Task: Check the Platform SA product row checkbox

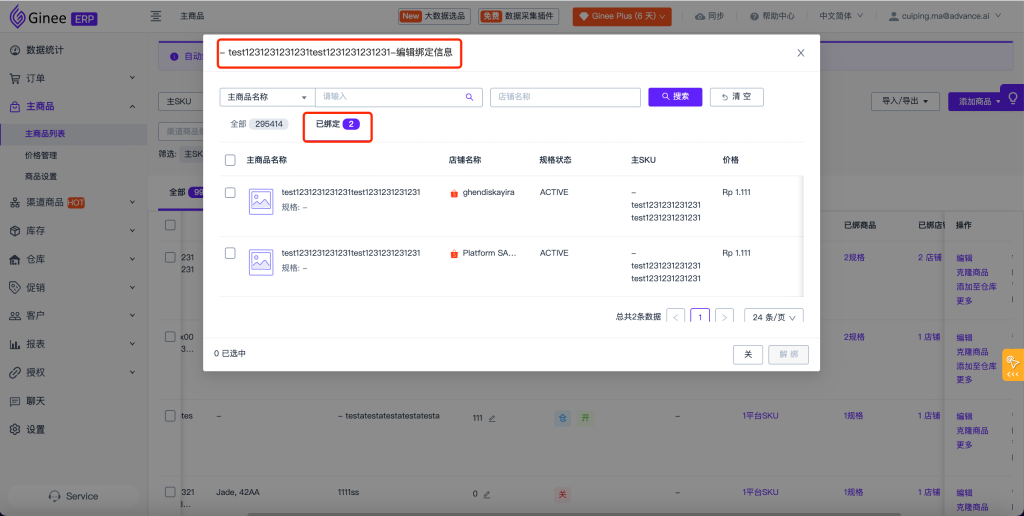Action: (x=231, y=253)
